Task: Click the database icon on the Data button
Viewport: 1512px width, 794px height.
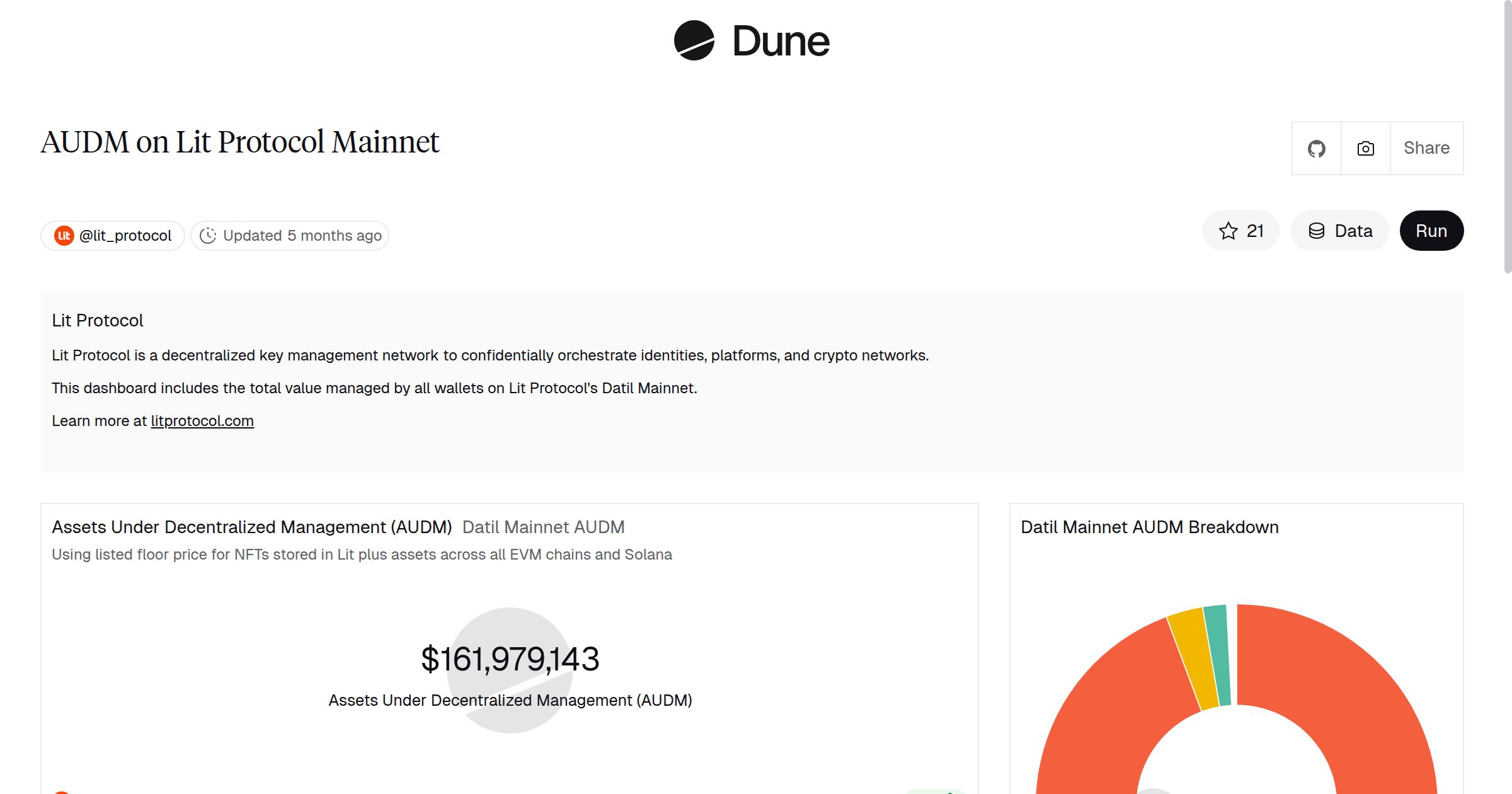Action: [1317, 231]
